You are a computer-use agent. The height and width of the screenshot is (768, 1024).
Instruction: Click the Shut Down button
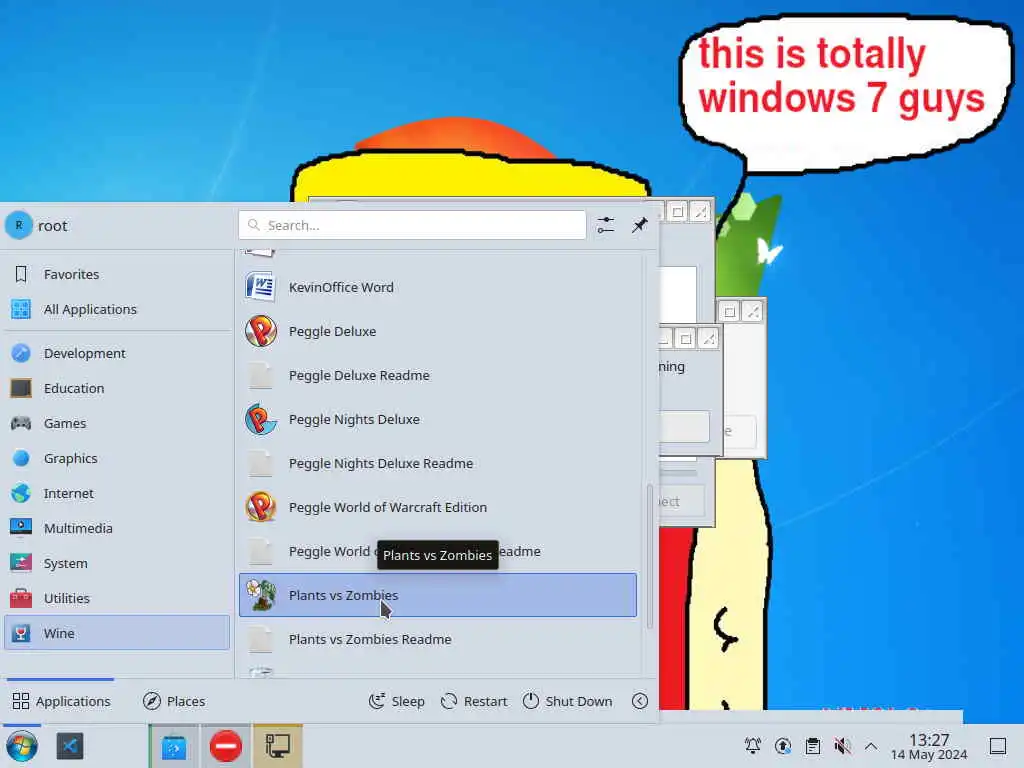pos(568,701)
